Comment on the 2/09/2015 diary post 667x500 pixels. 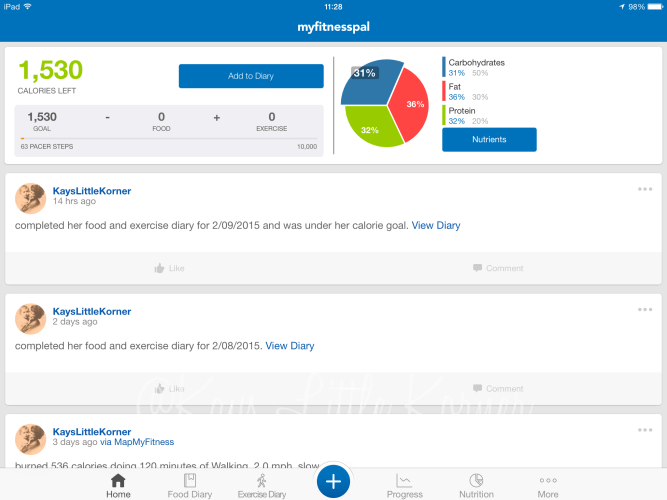click(498, 268)
